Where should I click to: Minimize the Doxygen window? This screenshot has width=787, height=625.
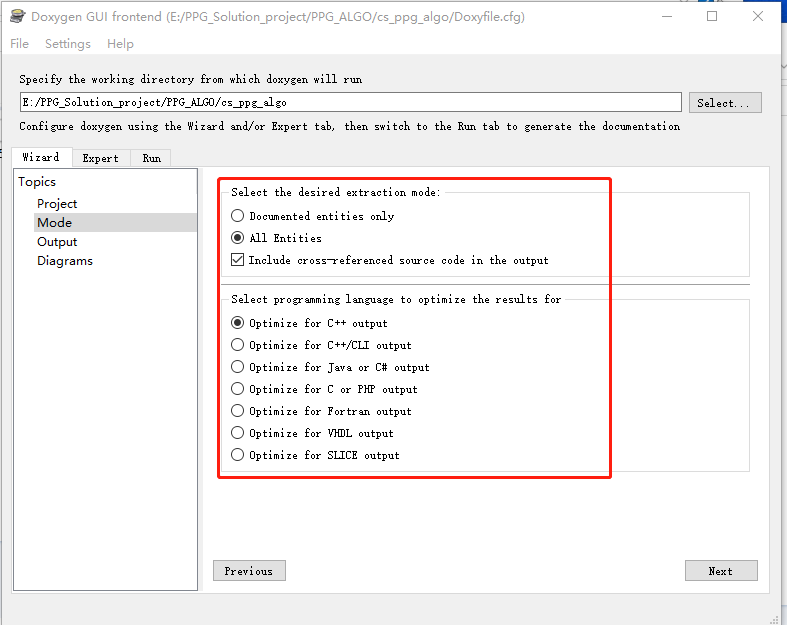[x=667, y=17]
